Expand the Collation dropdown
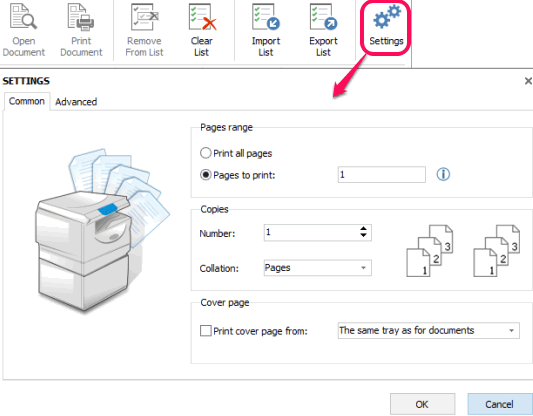 pos(317,268)
